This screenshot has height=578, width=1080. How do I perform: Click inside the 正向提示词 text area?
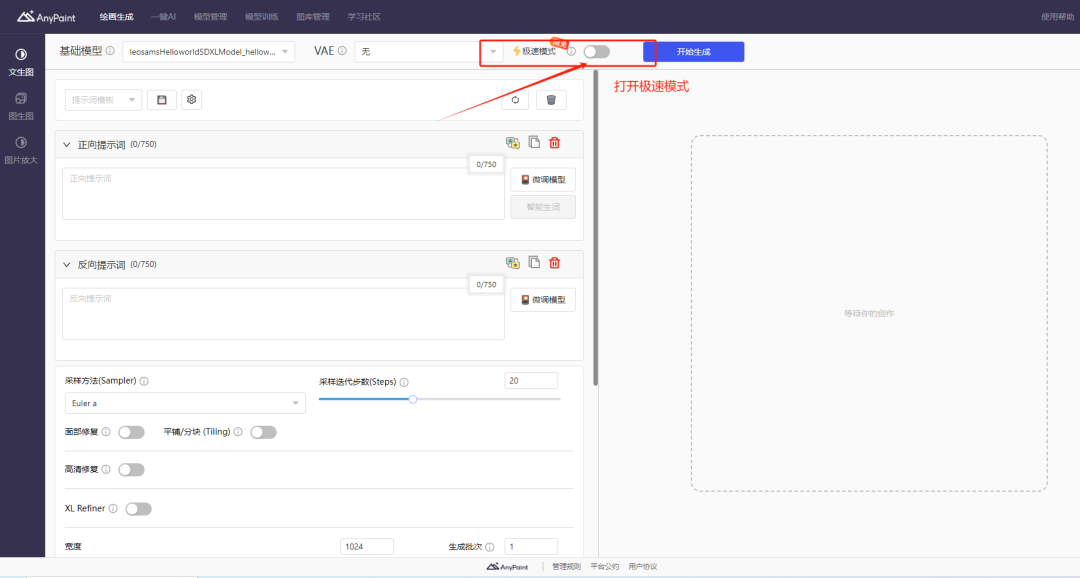(x=283, y=194)
